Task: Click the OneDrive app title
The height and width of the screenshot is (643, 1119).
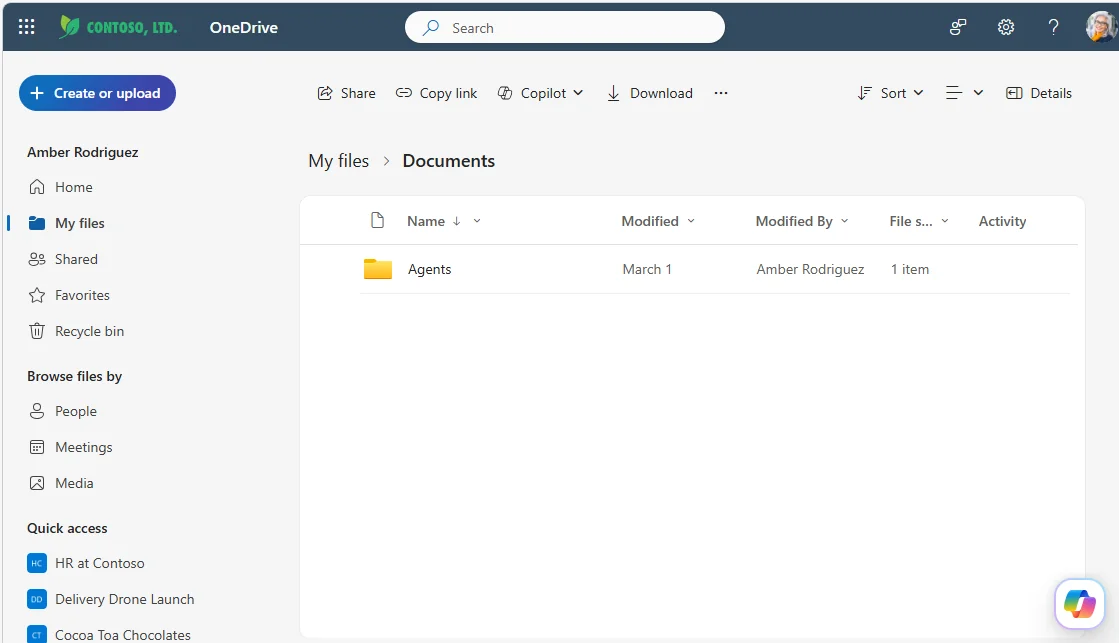Action: click(x=244, y=28)
